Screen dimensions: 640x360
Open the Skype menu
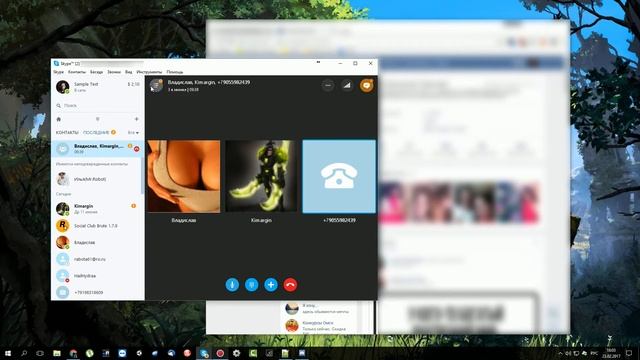tap(58, 72)
